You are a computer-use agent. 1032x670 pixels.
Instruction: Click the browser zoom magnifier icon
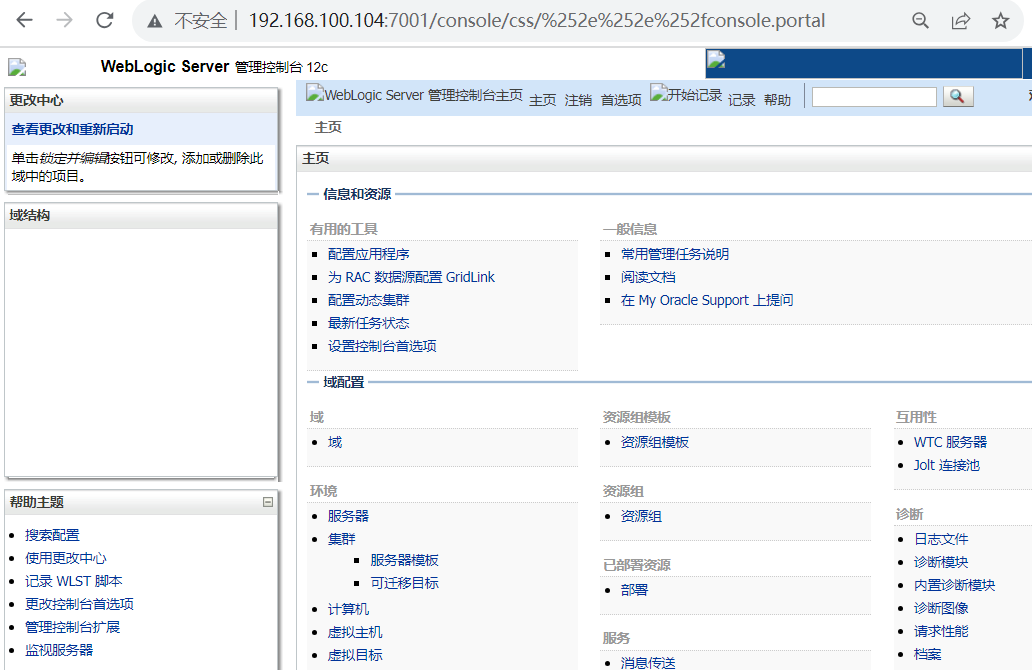click(x=920, y=21)
